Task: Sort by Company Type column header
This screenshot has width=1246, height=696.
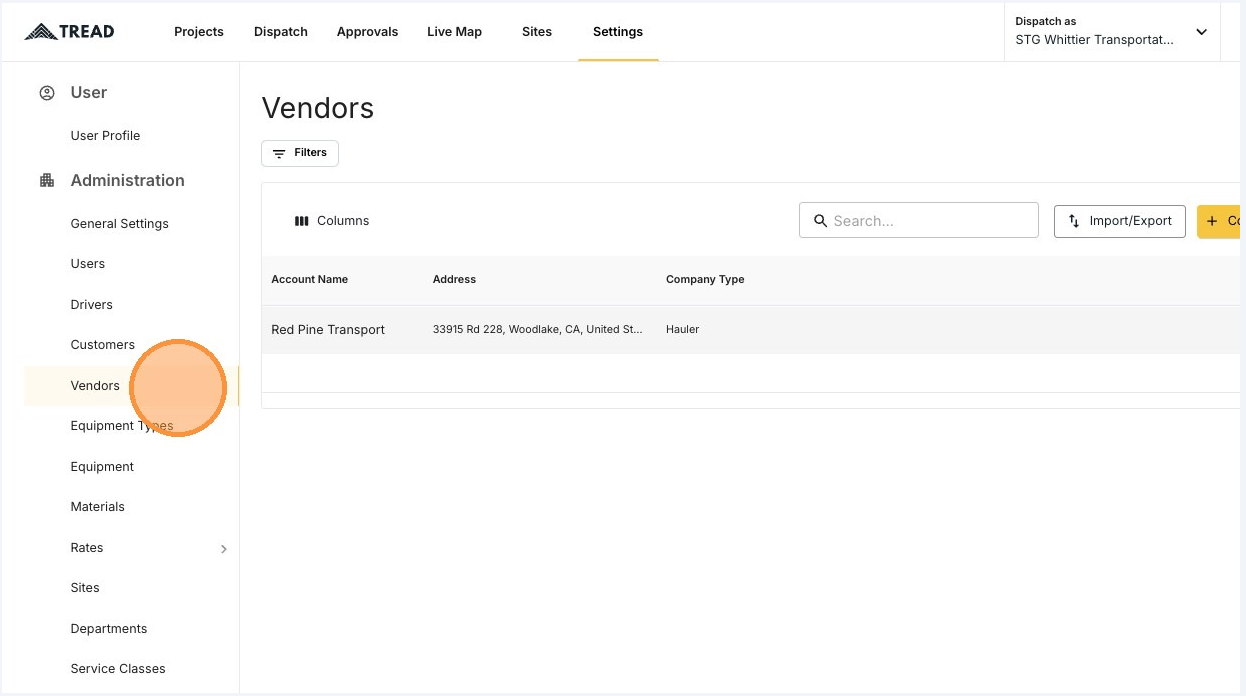Action: [705, 280]
